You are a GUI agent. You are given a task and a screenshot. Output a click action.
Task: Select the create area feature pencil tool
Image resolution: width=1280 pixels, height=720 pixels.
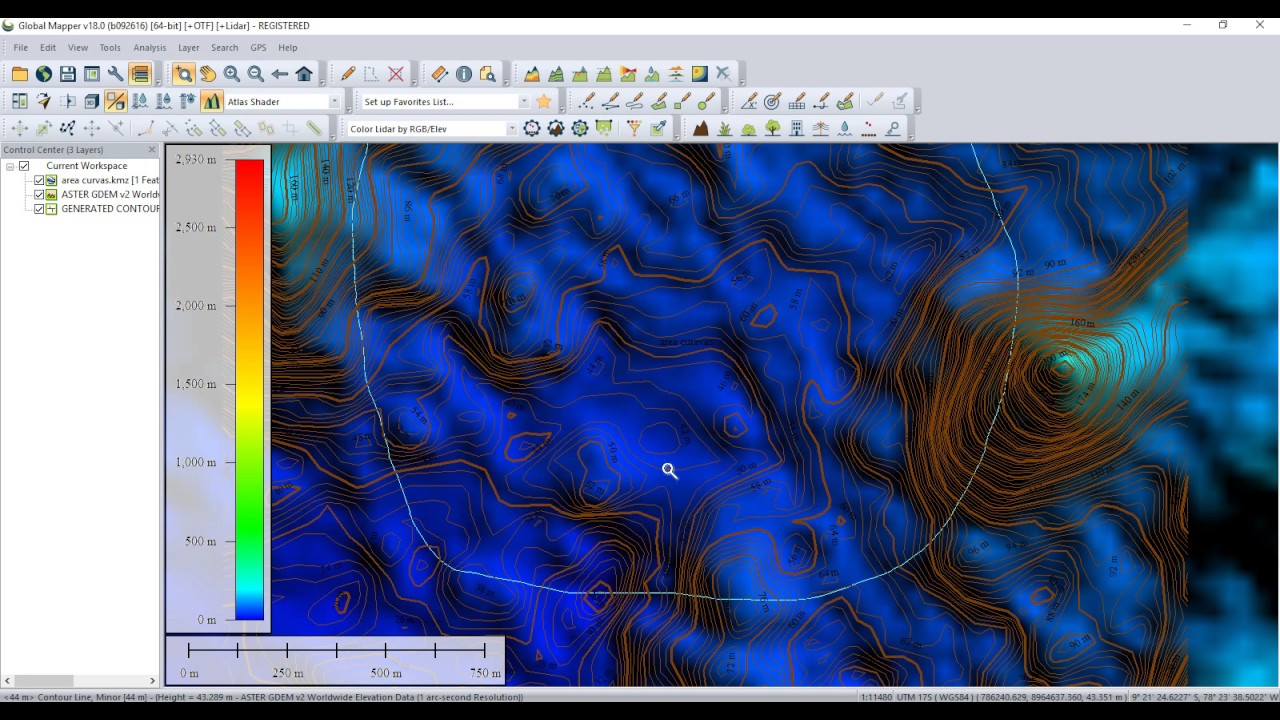click(x=659, y=101)
